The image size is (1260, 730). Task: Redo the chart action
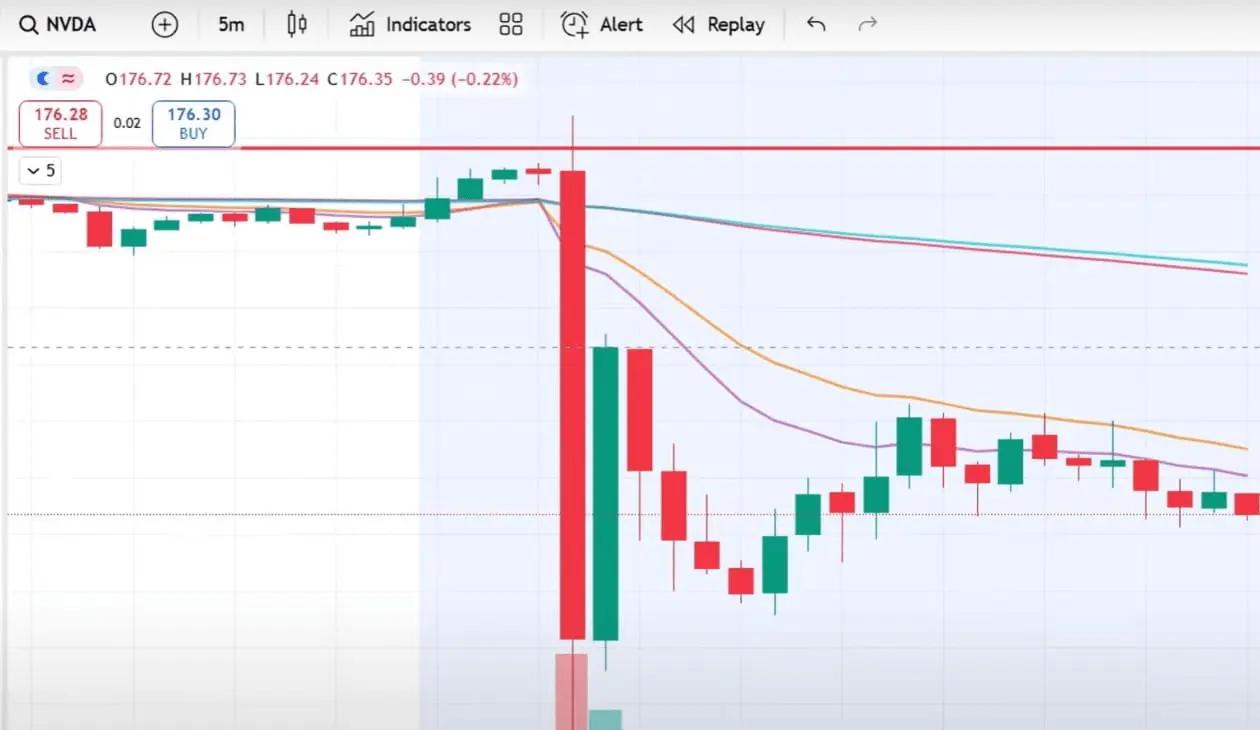[868, 24]
